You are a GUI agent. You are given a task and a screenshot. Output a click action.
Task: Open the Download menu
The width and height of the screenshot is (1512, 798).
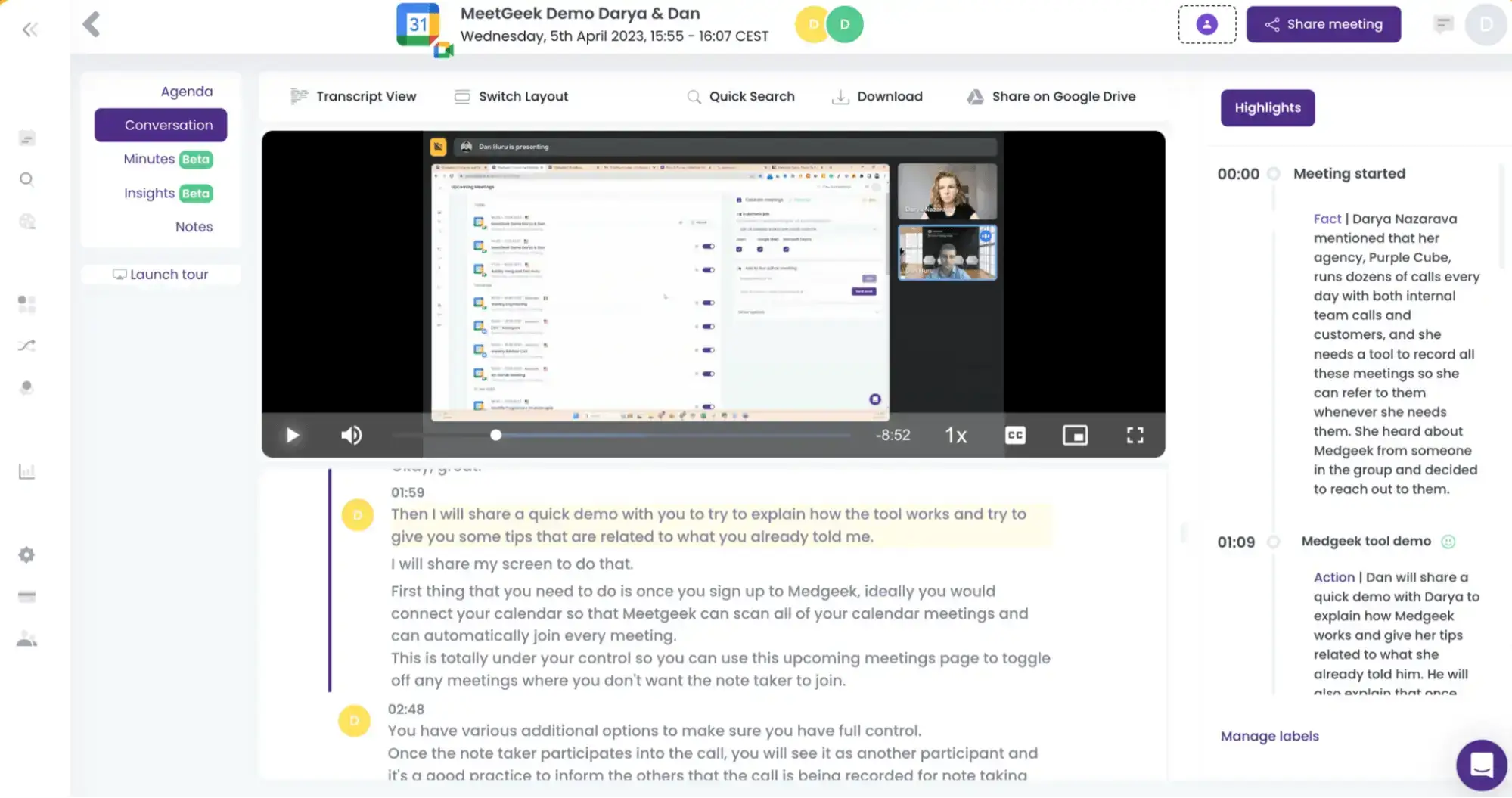877,96
